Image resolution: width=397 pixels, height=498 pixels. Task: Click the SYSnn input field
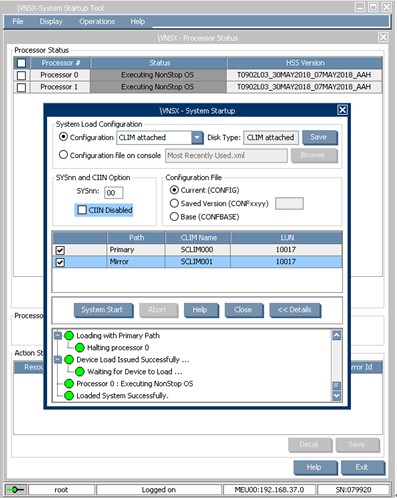point(113,193)
